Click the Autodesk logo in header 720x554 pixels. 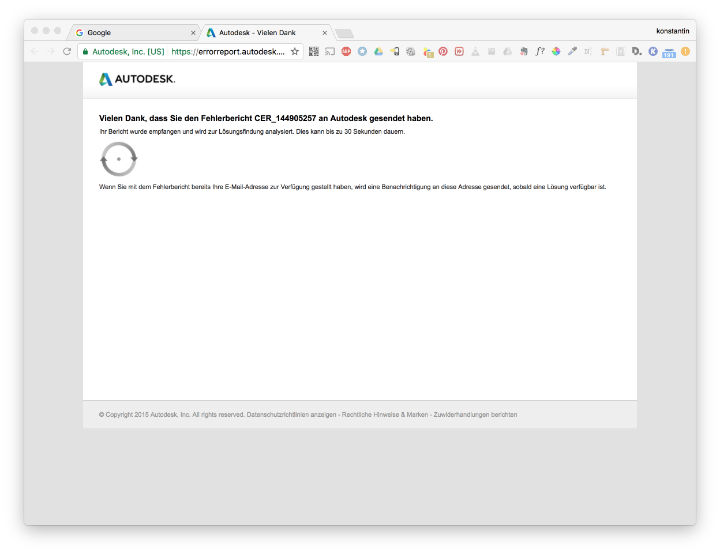click(137, 79)
